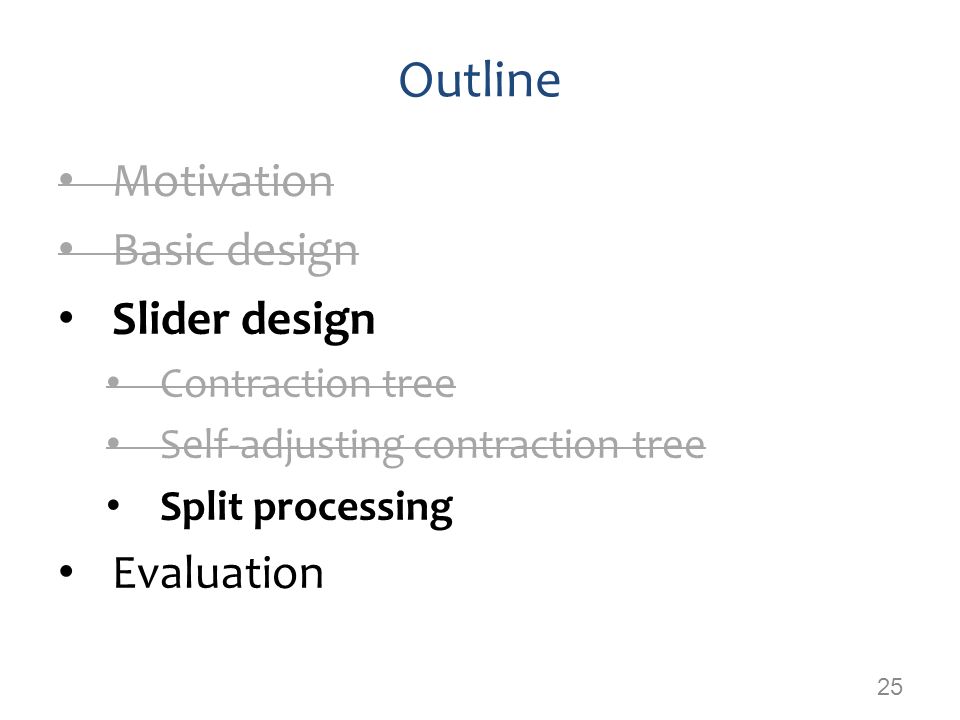Click the bullet dot before Motivation
The height and width of the screenshot is (720, 960).
[67, 179]
